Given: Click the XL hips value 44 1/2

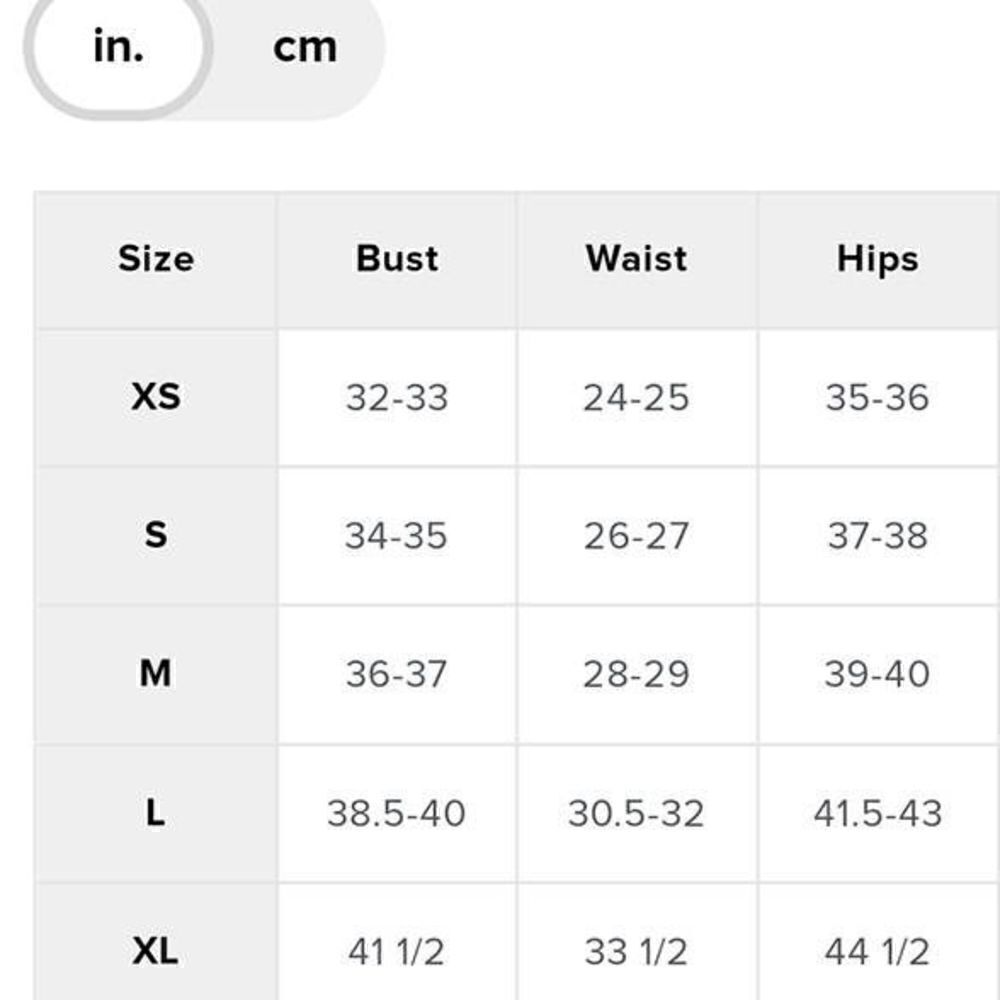Looking at the screenshot, I should click(x=878, y=952).
